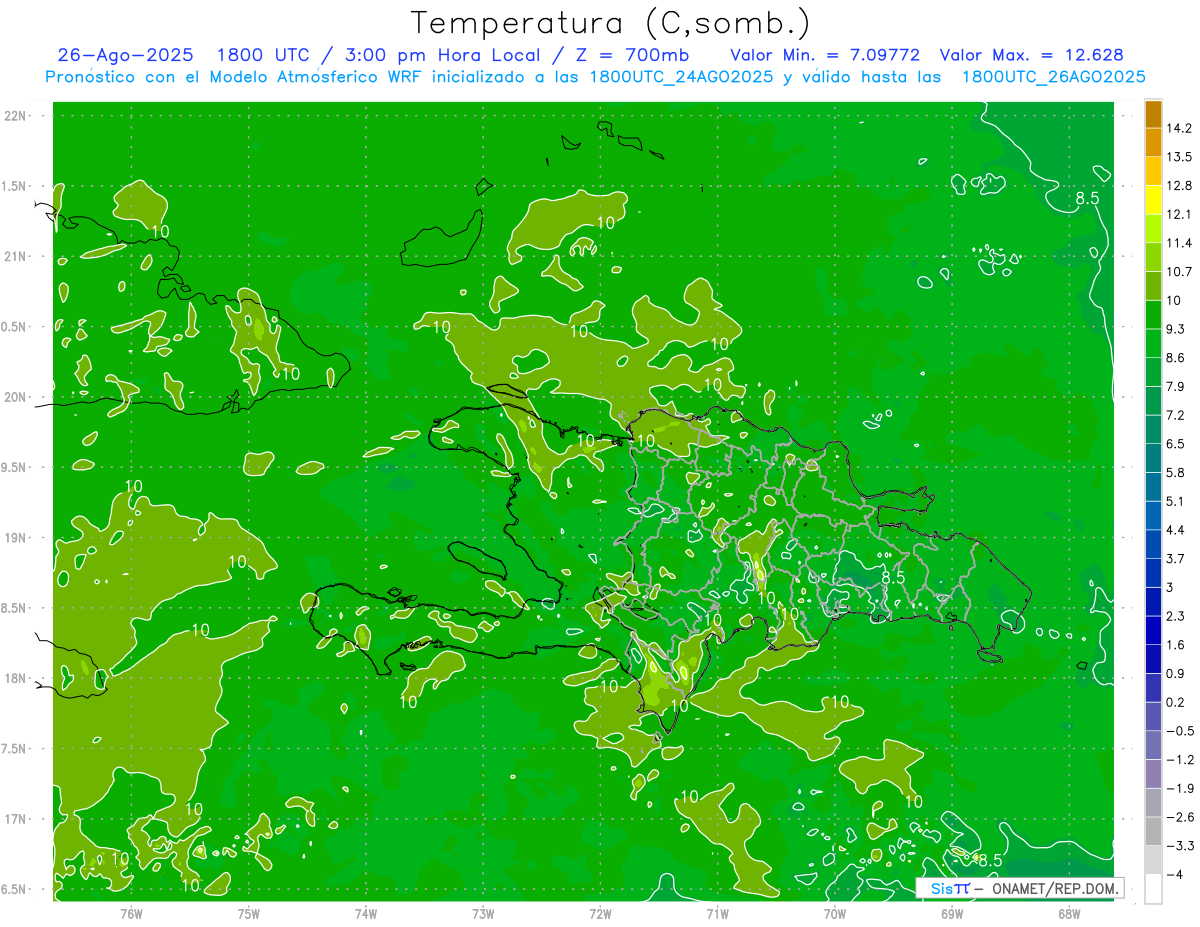Click the 13.5 color scale label

pos(1180,157)
